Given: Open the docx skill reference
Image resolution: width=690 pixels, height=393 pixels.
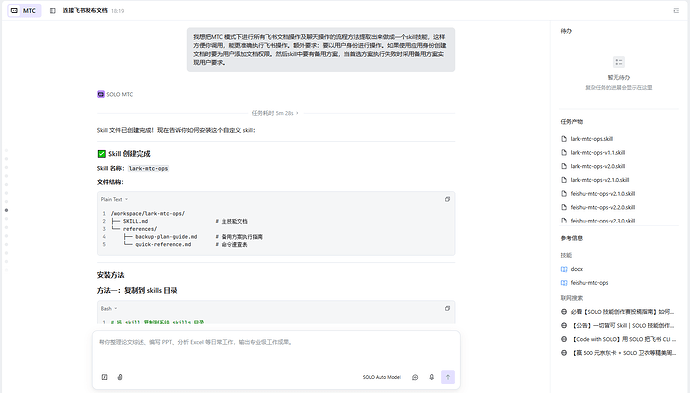Looking at the screenshot, I should pos(576,269).
